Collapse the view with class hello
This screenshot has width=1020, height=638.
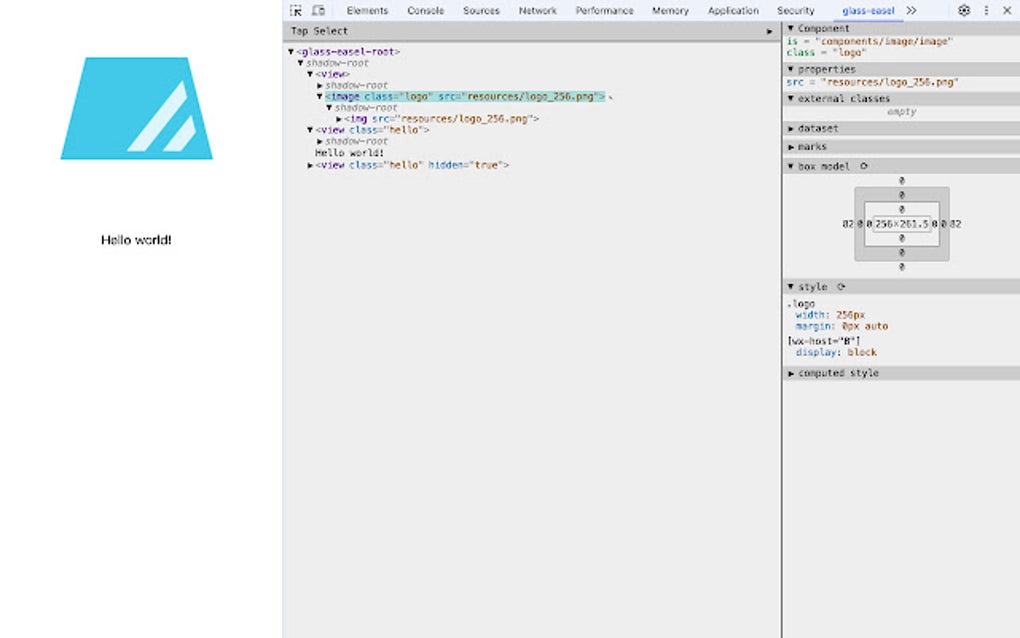pos(309,129)
